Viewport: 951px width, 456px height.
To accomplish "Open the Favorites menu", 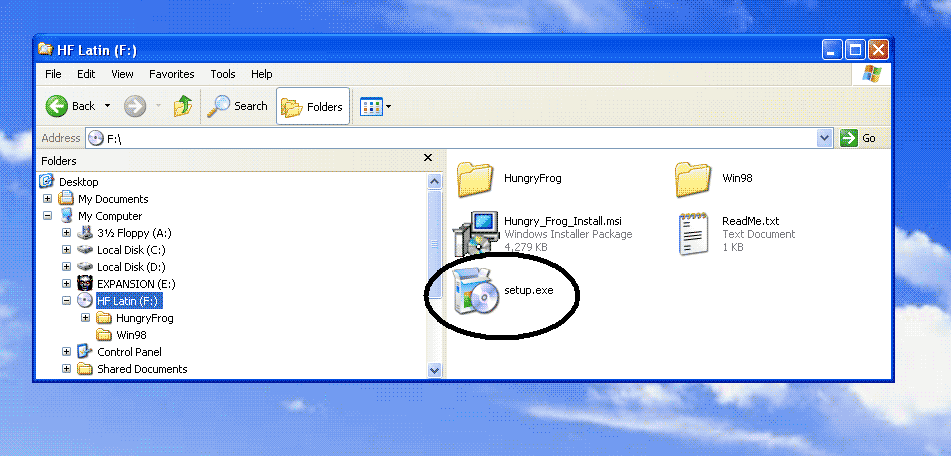I will [171, 74].
